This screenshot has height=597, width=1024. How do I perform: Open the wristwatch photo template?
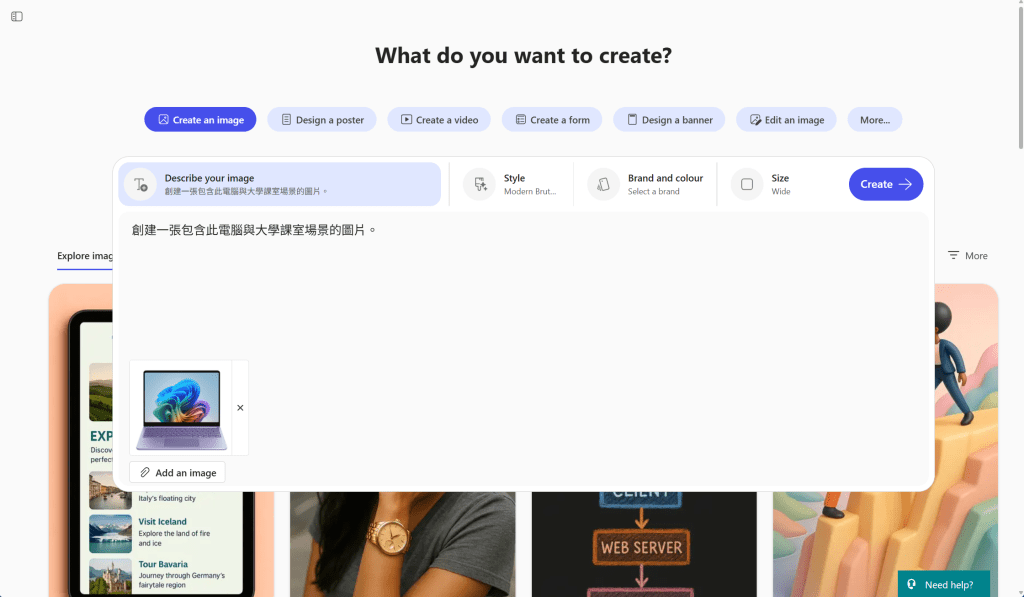pyautogui.click(x=403, y=544)
